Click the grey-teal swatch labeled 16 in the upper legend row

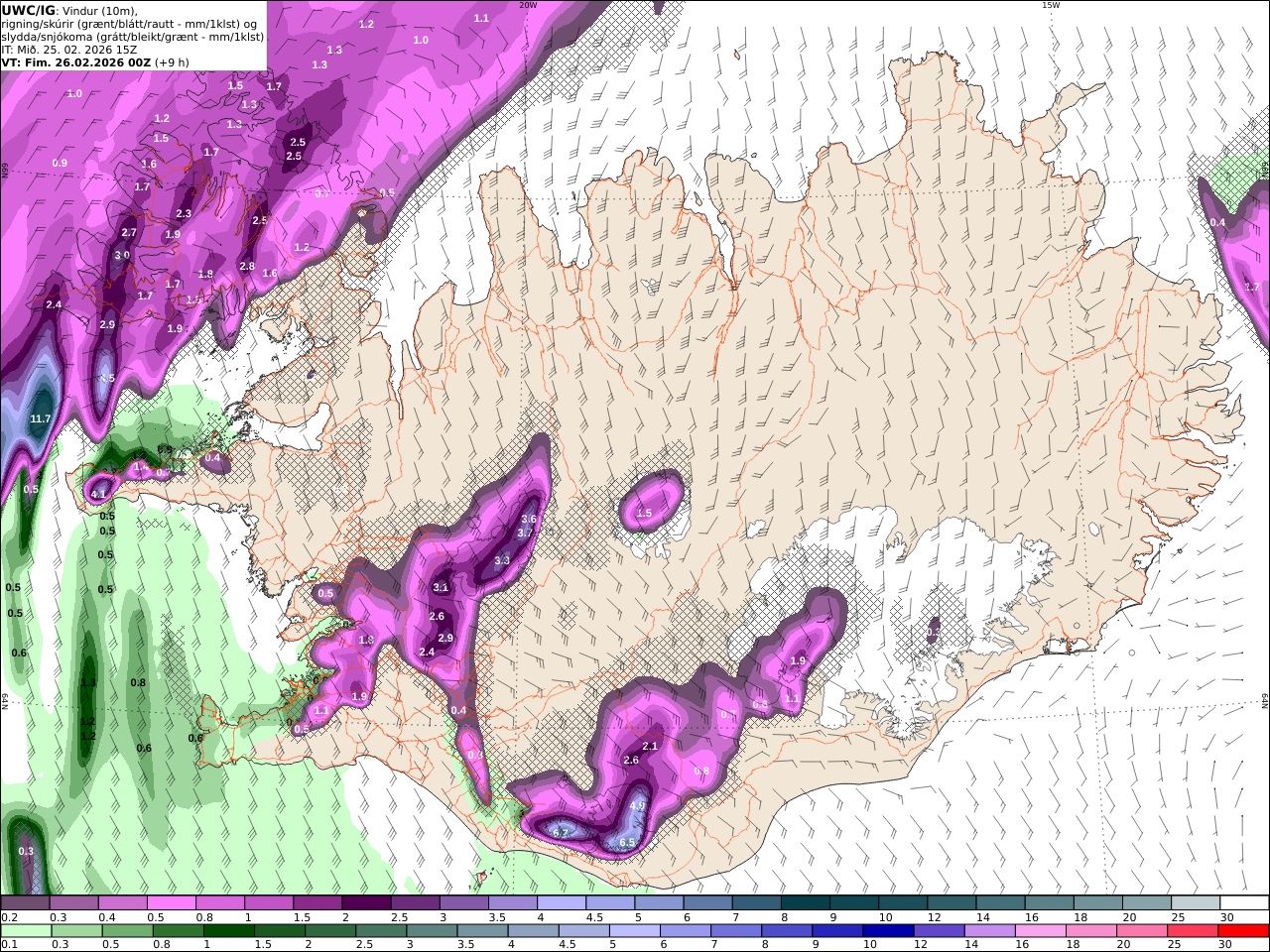1050,902
